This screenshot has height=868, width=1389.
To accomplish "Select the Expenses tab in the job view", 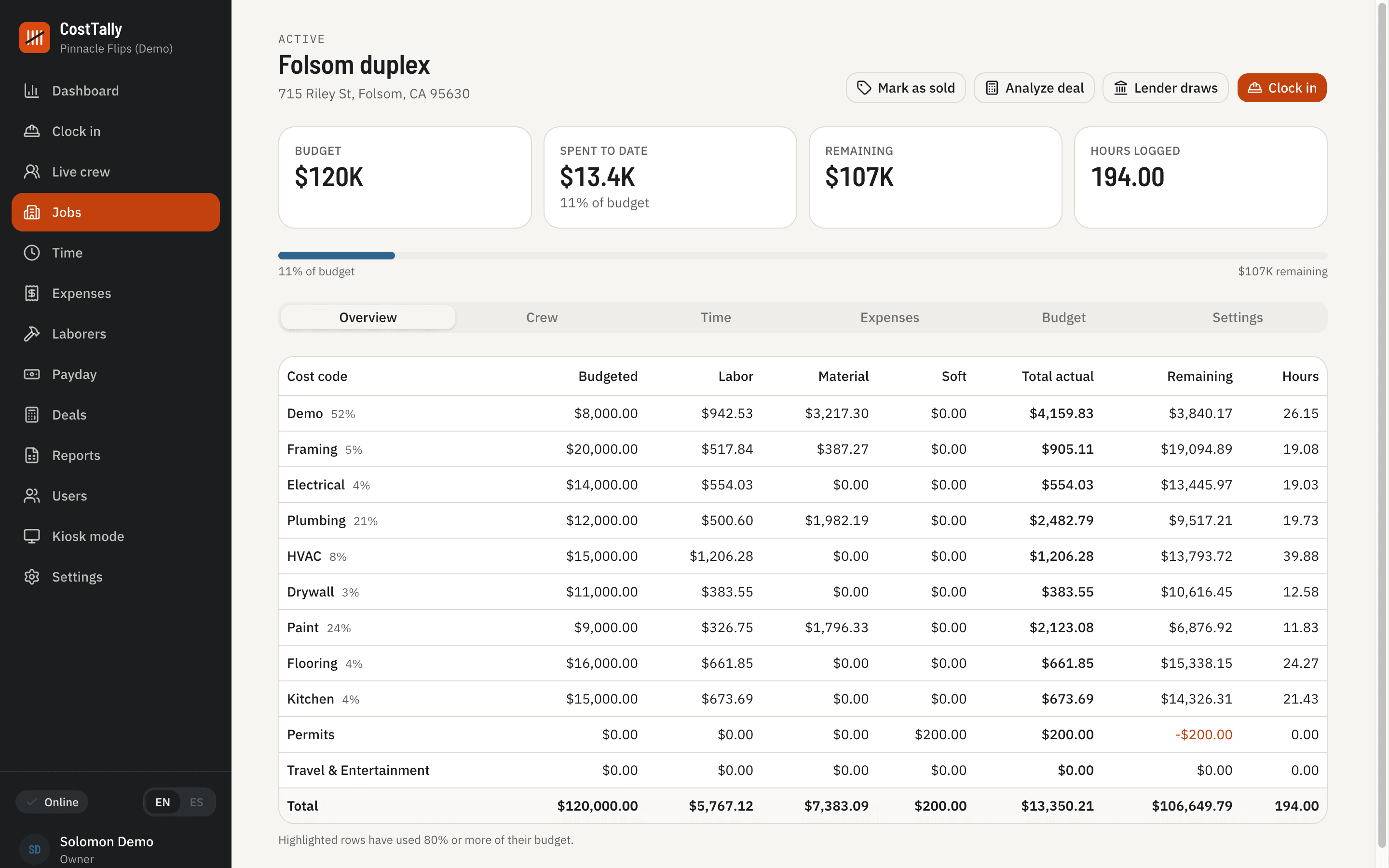I will point(890,317).
